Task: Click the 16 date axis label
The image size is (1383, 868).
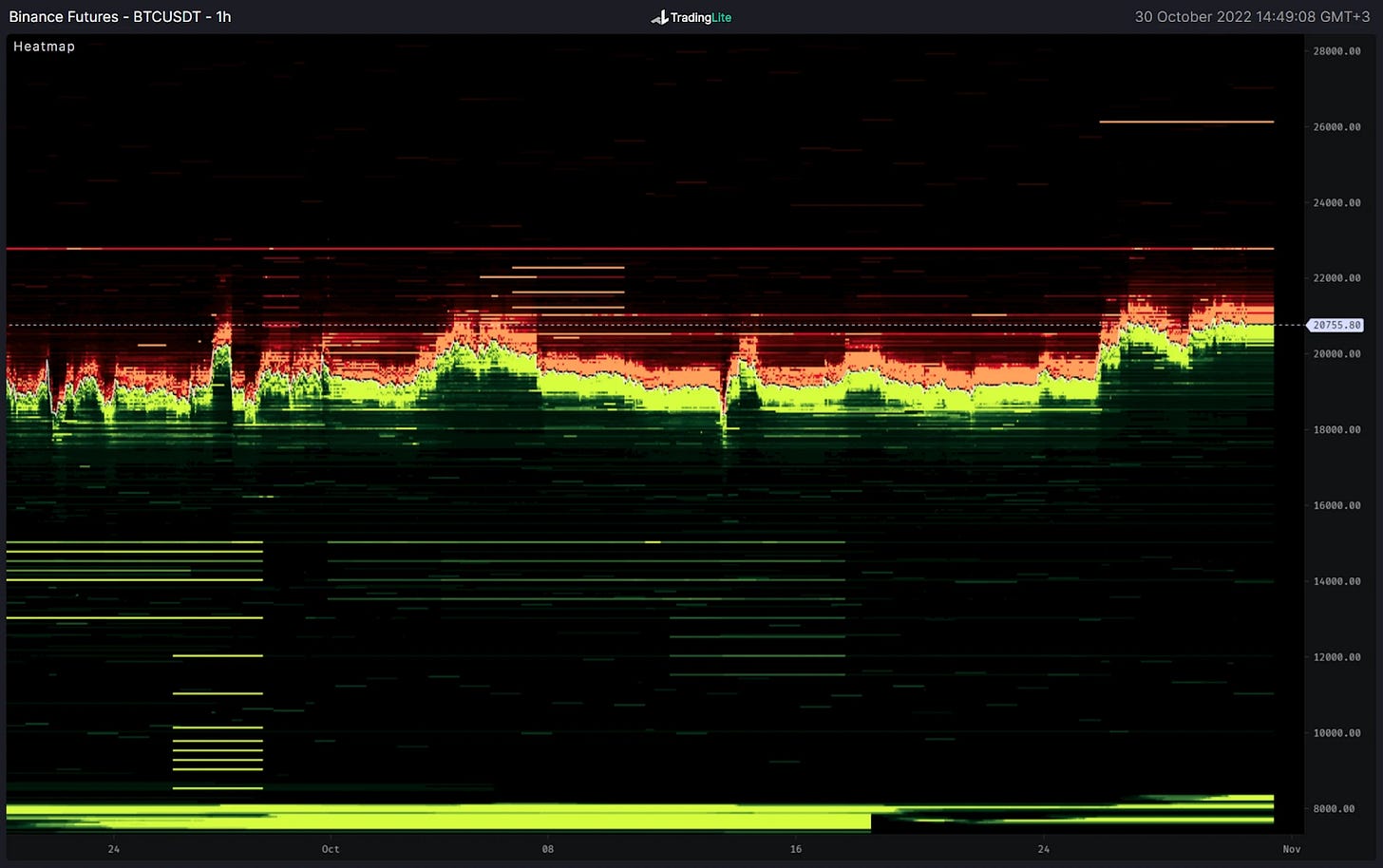Action: point(796,849)
